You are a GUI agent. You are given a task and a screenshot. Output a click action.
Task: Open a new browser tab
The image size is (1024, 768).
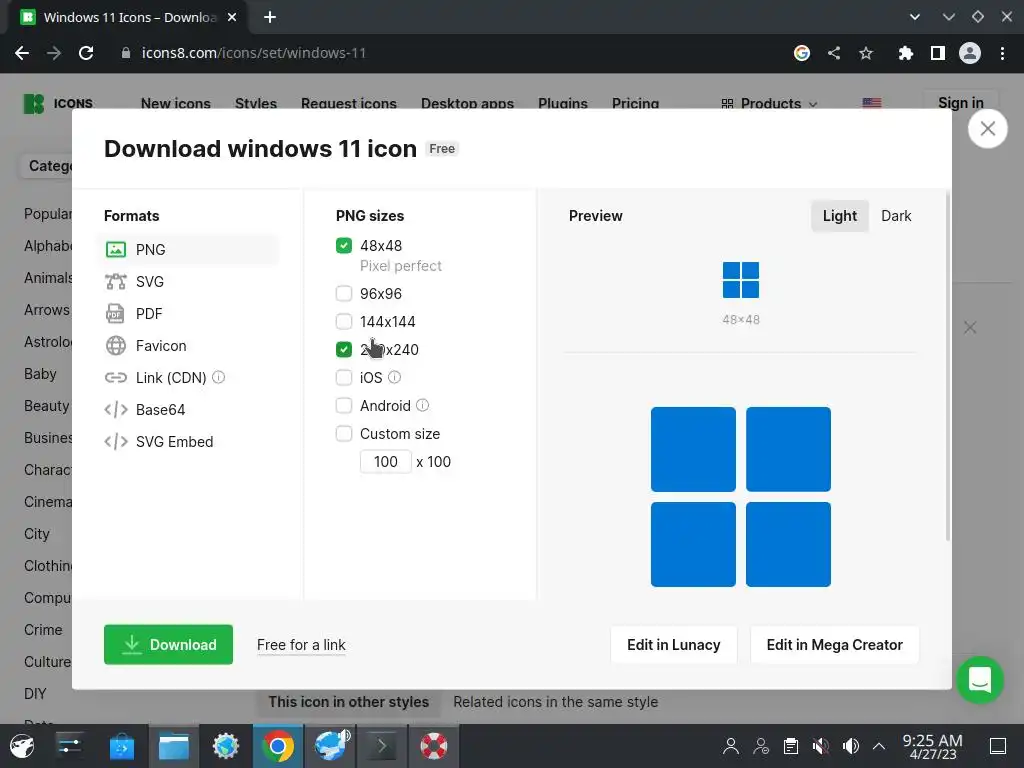click(270, 17)
